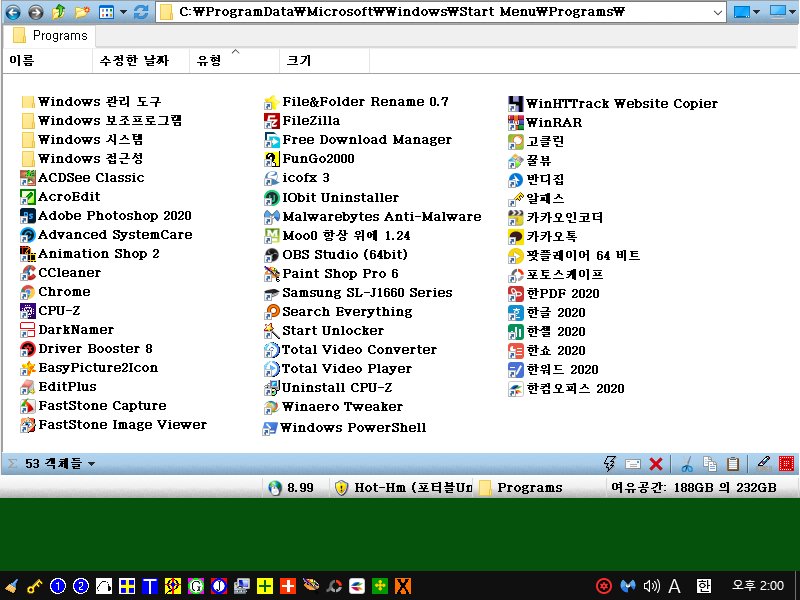Open the Hot-Hm status bar item

click(403, 488)
